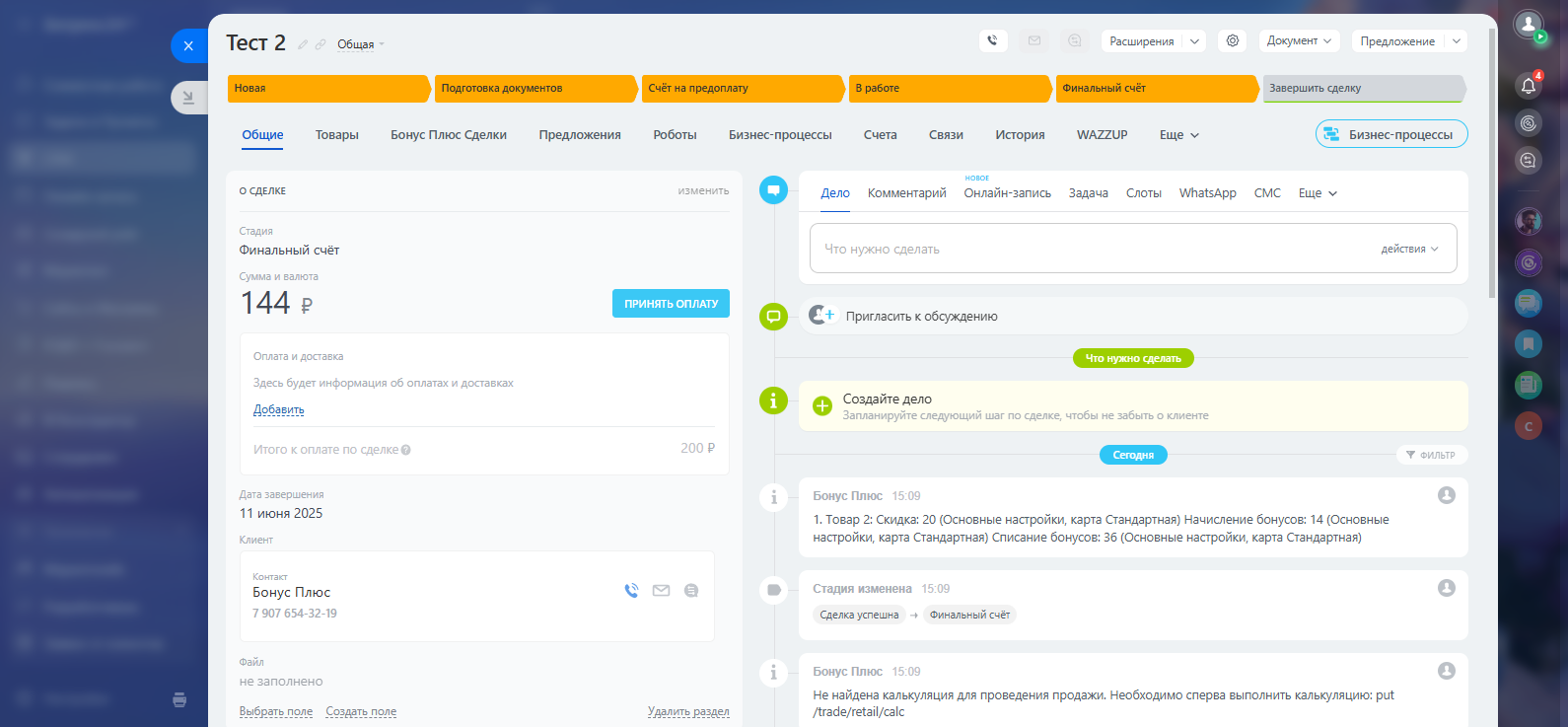Viewport: 1568px width, 727px height.
Task: Click the Что нужно сделать input field
Action: (1085, 249)
